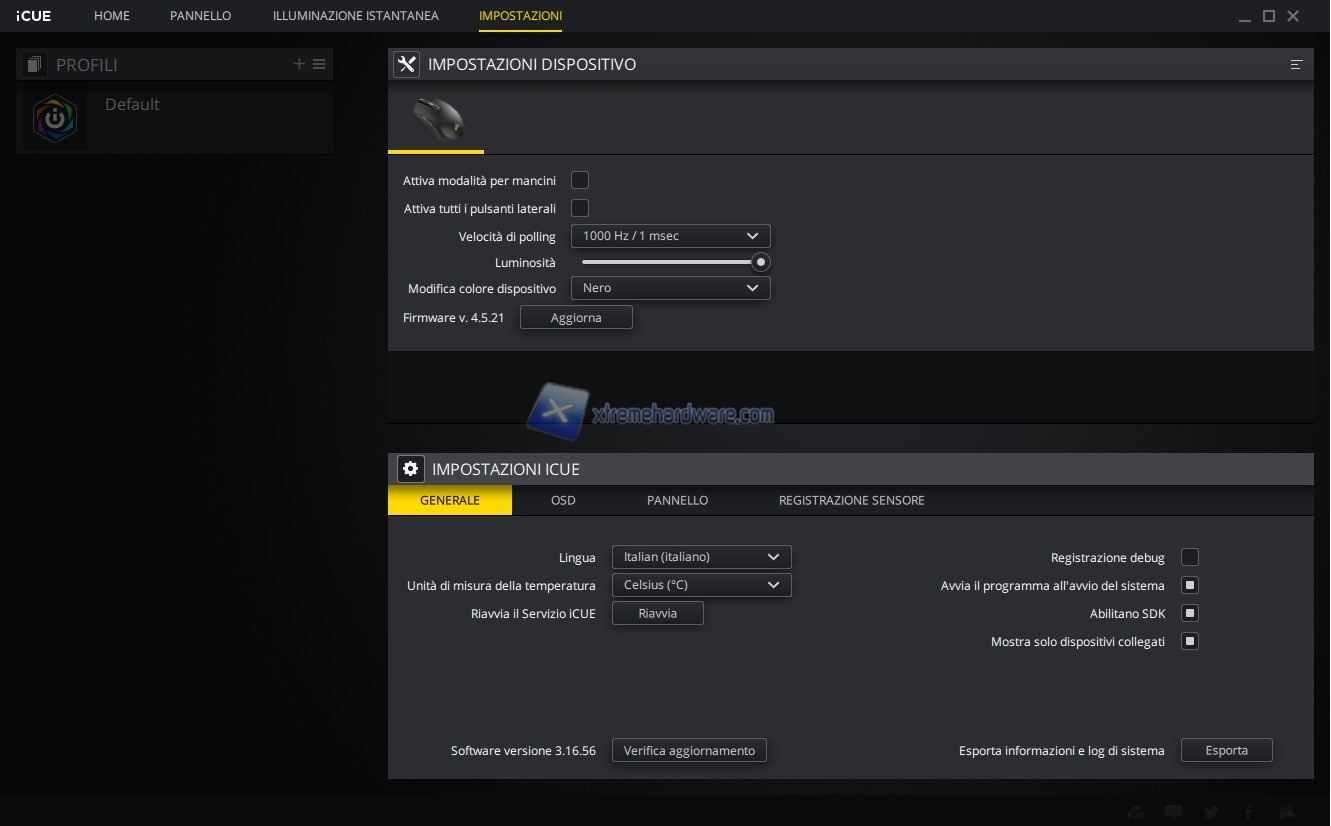This screenshot has height=826, width=1331.
Task: Open the 'Illuminazione Istantanea' top menu
Action: (355, 16)
